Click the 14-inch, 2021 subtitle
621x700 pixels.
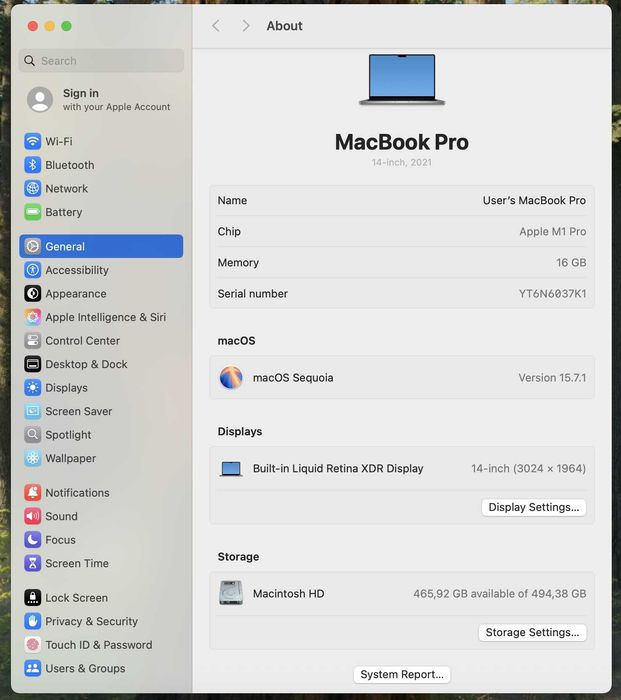pyautogui.click(x=402, y=162)
